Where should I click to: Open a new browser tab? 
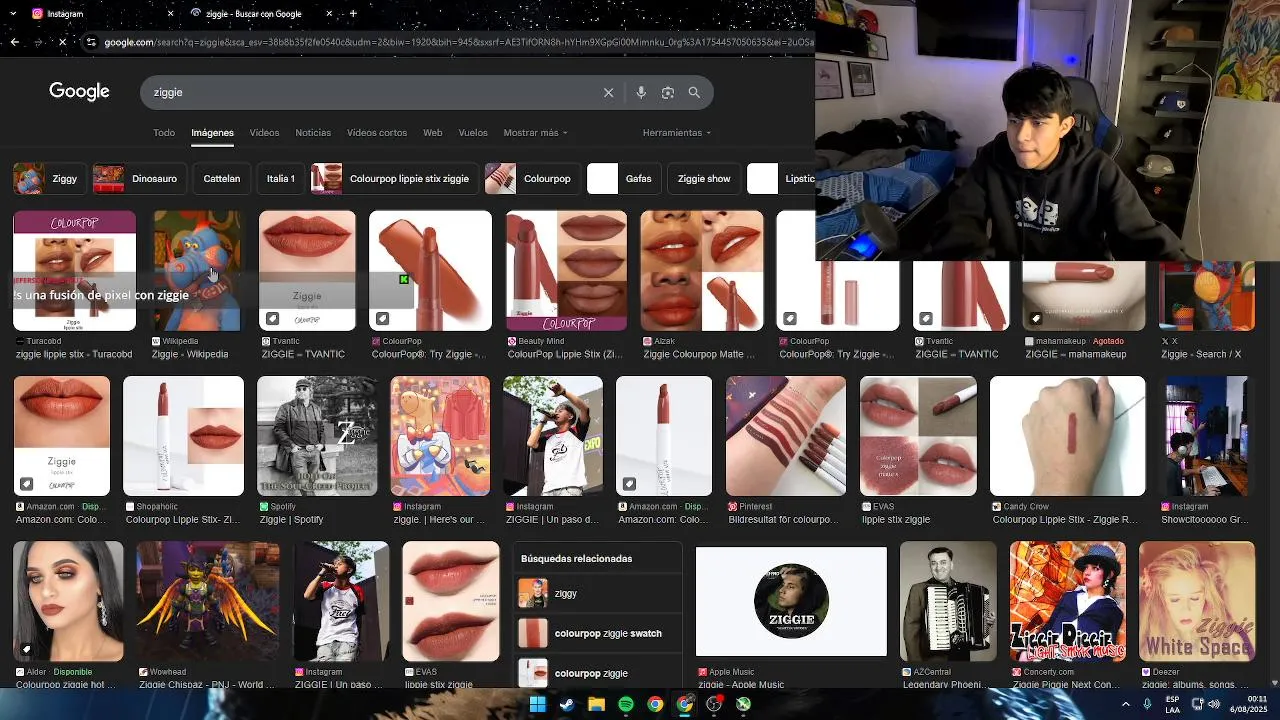[x=353, y=13]
